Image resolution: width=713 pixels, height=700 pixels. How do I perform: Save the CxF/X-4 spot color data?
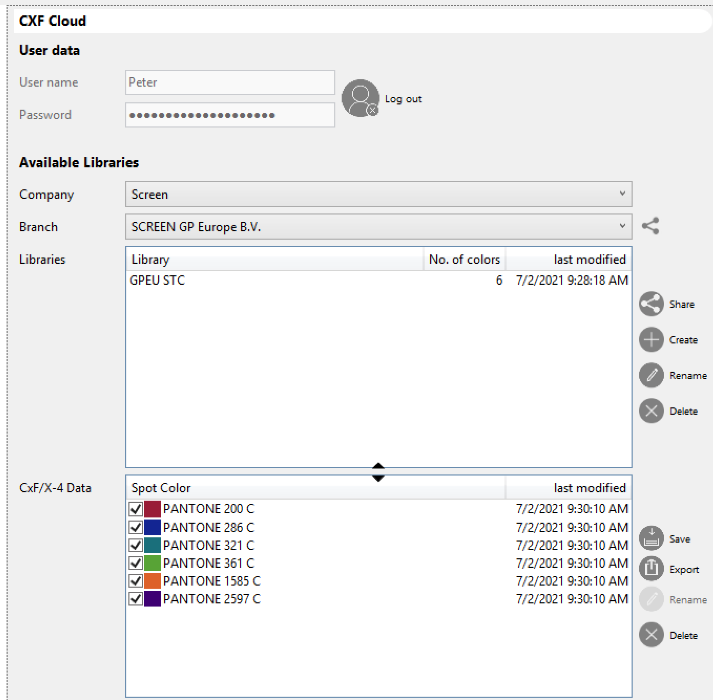[x=652, y=539]
